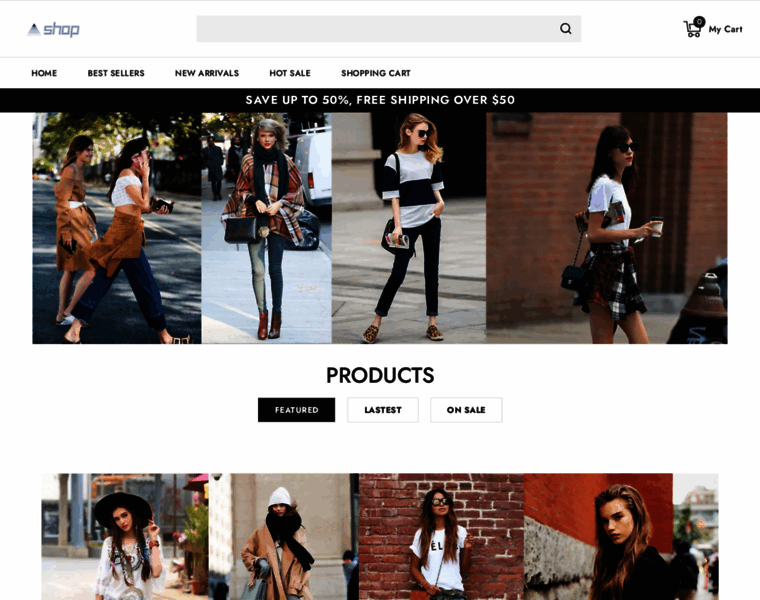Switch to the On Sale tab
The width and height of the screenshot is (760, 600).
pos(466,410)
